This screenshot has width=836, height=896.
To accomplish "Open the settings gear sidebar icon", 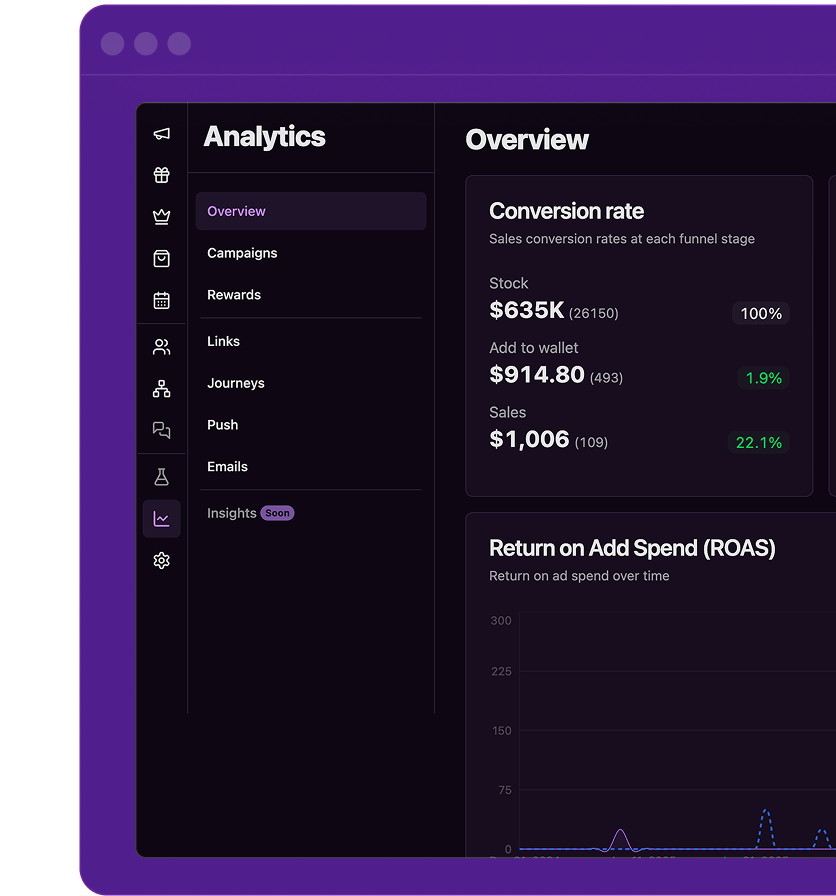I will pyautogui.click(x=162, y=561).
